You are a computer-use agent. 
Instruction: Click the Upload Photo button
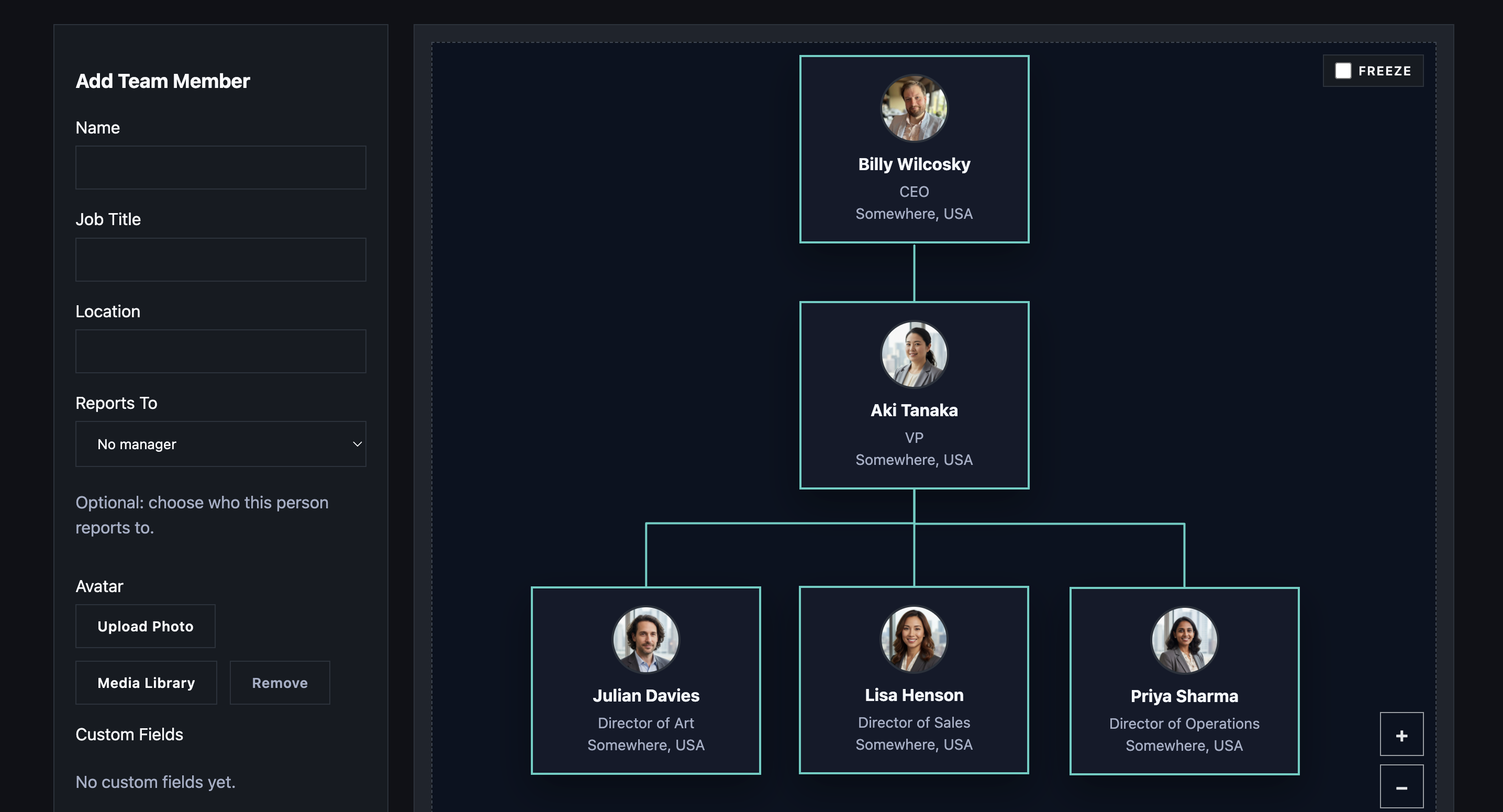[x=146, y=626]
